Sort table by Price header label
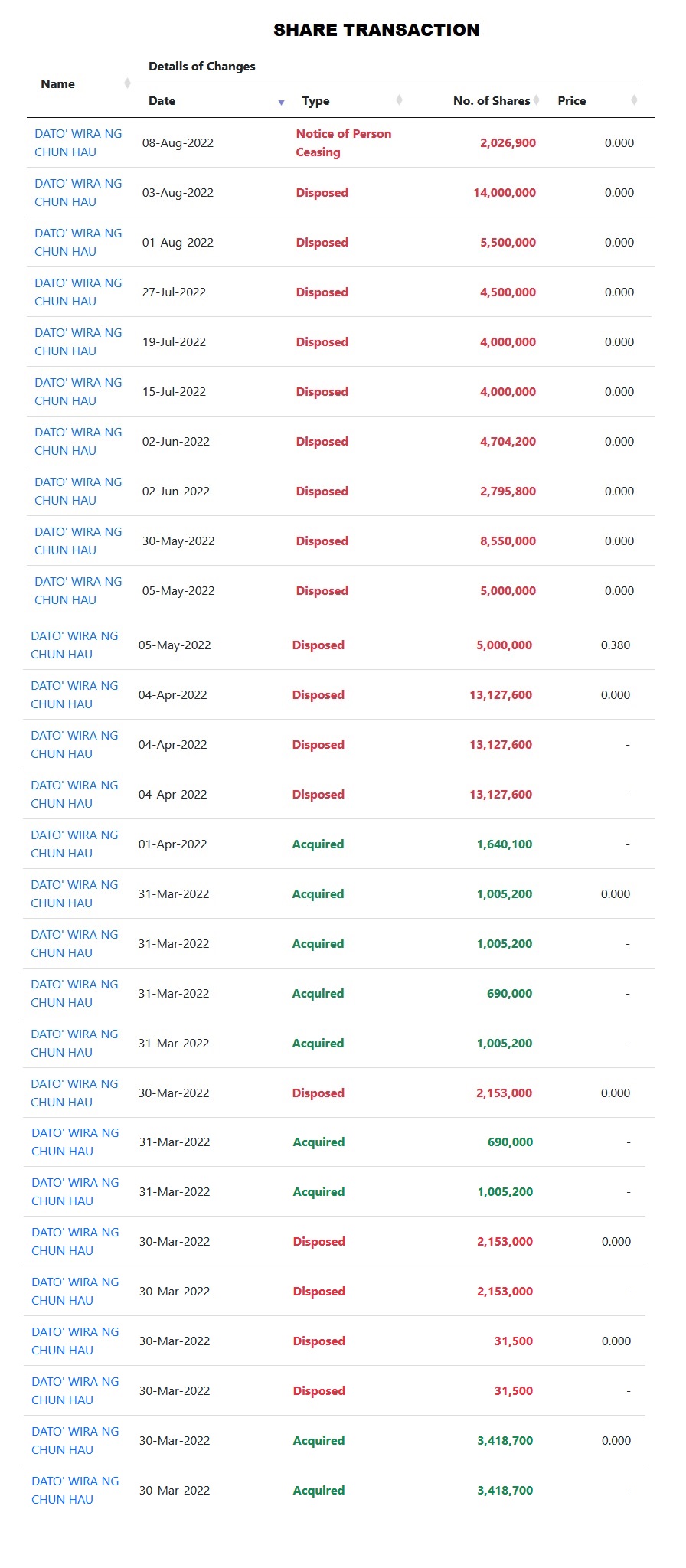The width and height of the screenshot is (686, 1568). coord(571,101)
